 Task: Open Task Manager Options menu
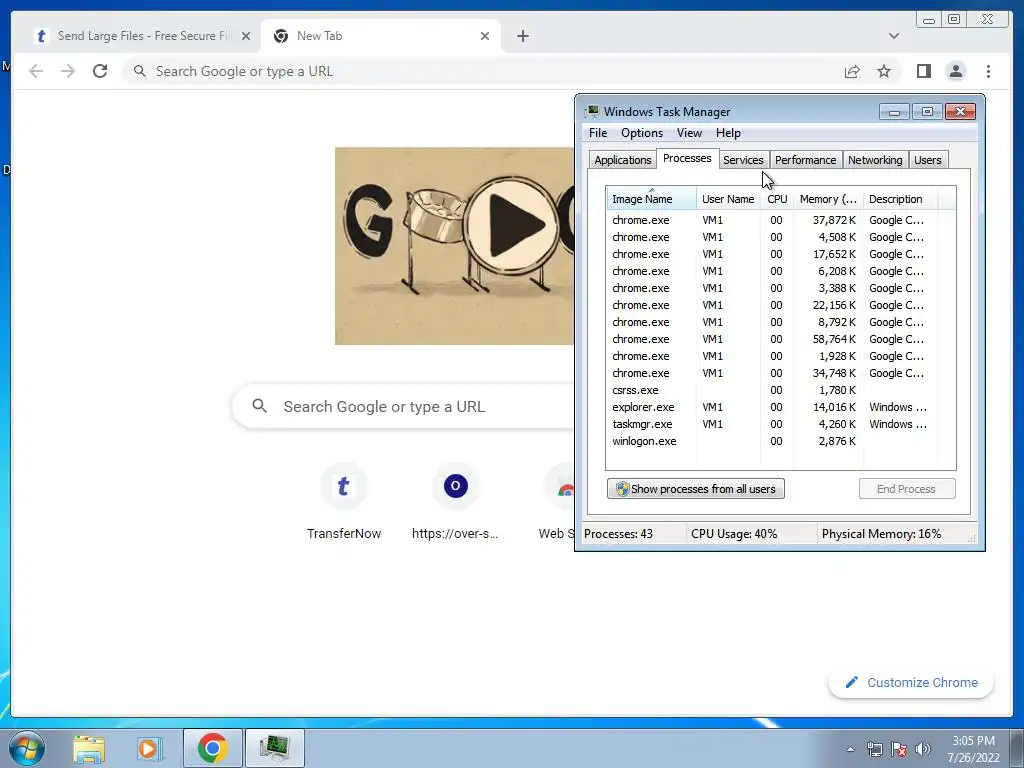(x=641, y=133)
